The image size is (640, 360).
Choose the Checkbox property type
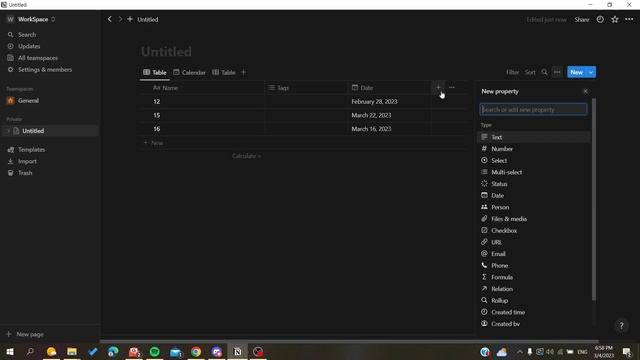534,231
